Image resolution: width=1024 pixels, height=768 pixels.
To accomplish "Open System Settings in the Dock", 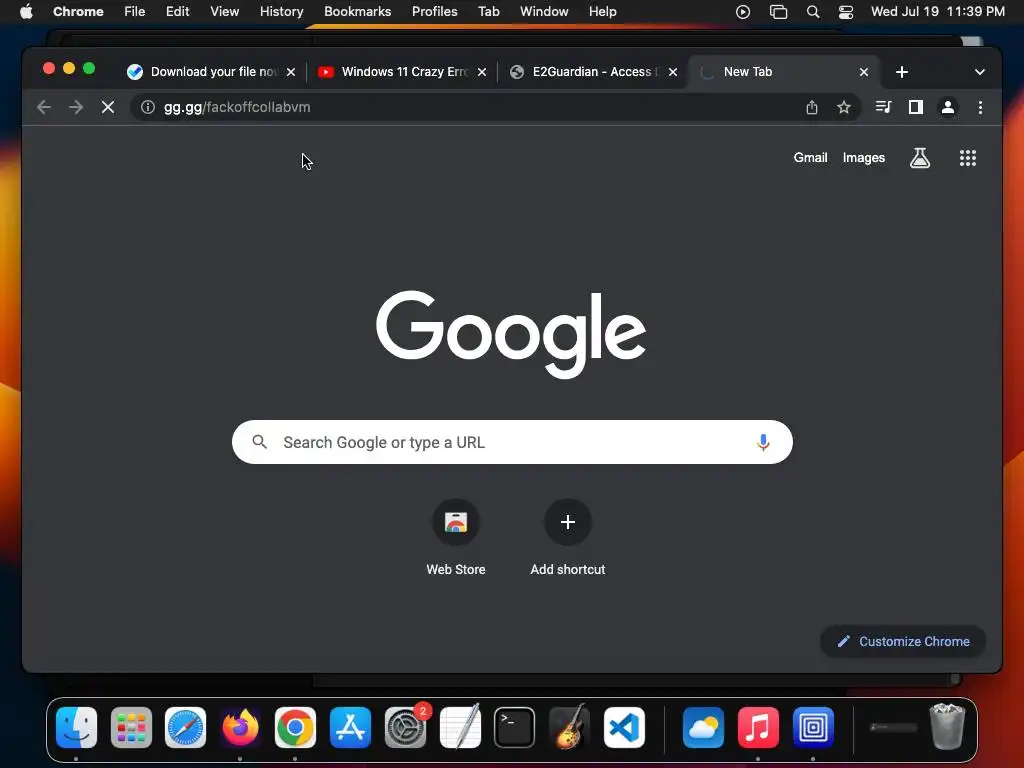I will [x=405, y=728].
